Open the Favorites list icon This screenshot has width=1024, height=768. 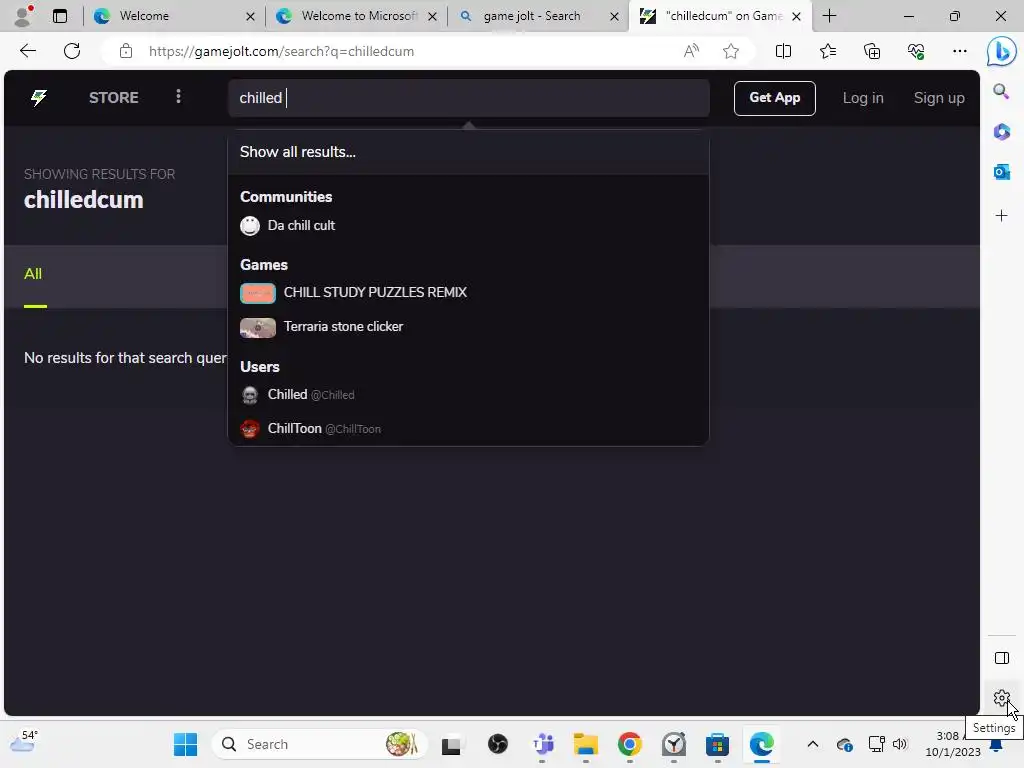click(827, 51)
